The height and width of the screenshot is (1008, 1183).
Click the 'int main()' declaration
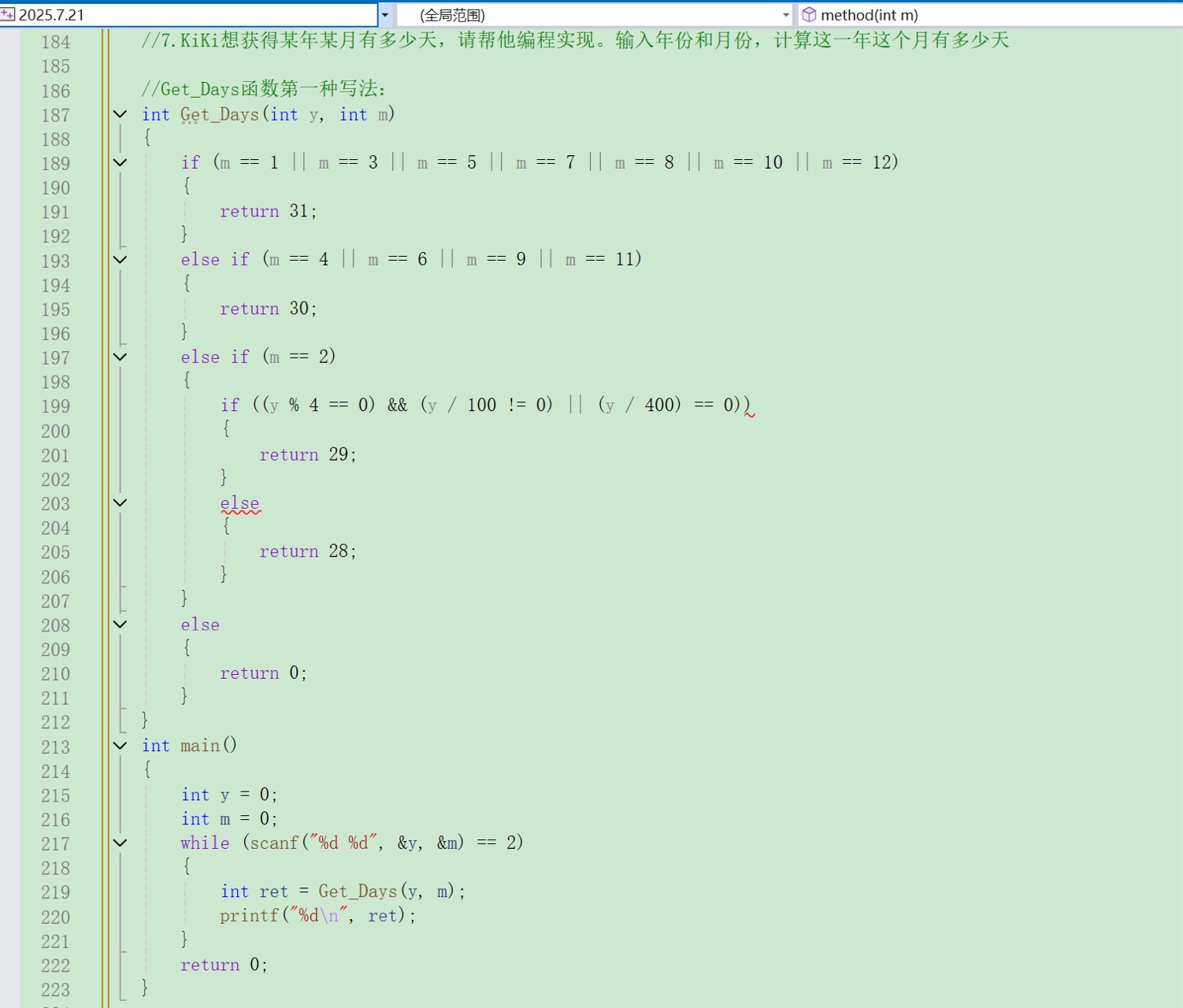(189, 746)
